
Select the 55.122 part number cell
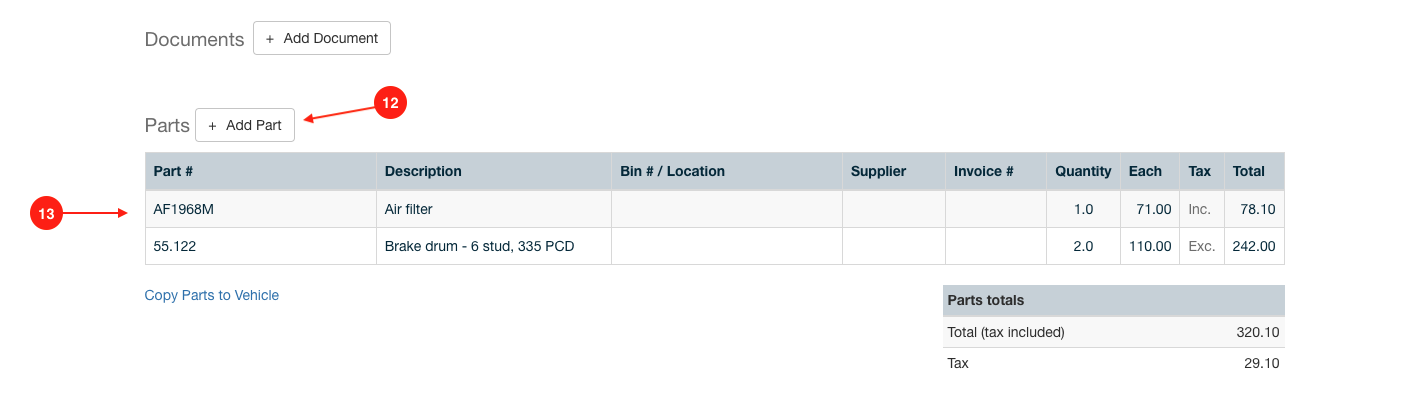pos(261,246)
